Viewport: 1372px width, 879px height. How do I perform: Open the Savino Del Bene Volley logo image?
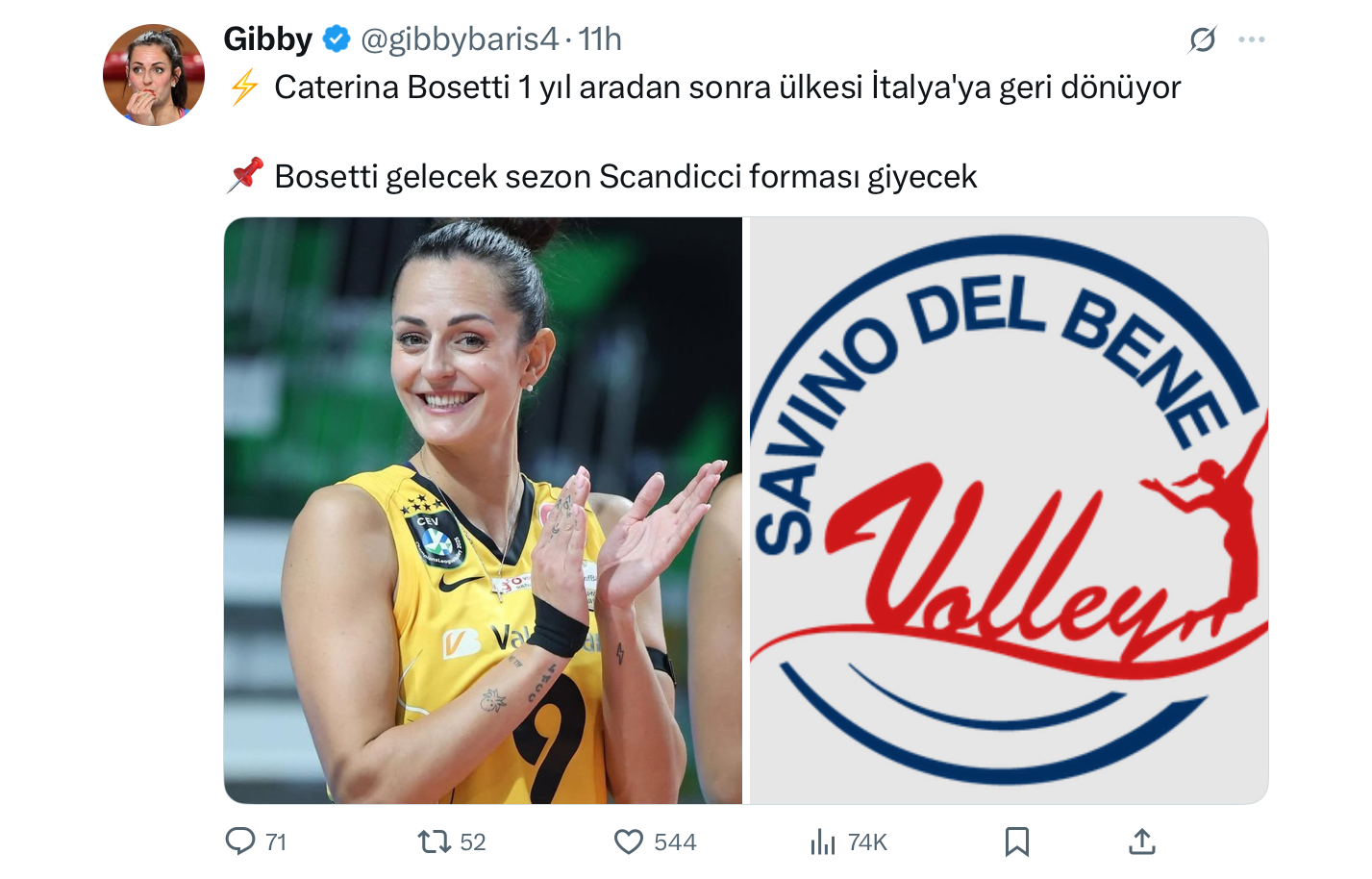point(1009,511)
